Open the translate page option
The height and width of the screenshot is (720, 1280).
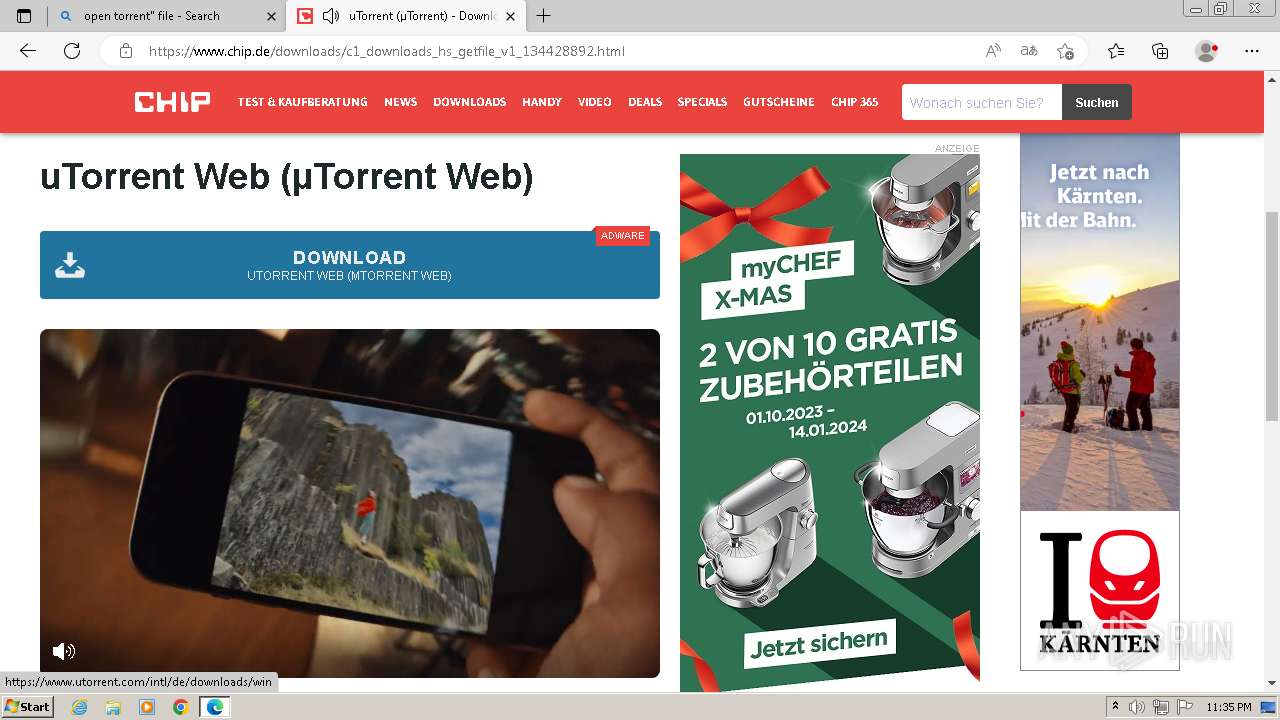tap(1029, 51)
